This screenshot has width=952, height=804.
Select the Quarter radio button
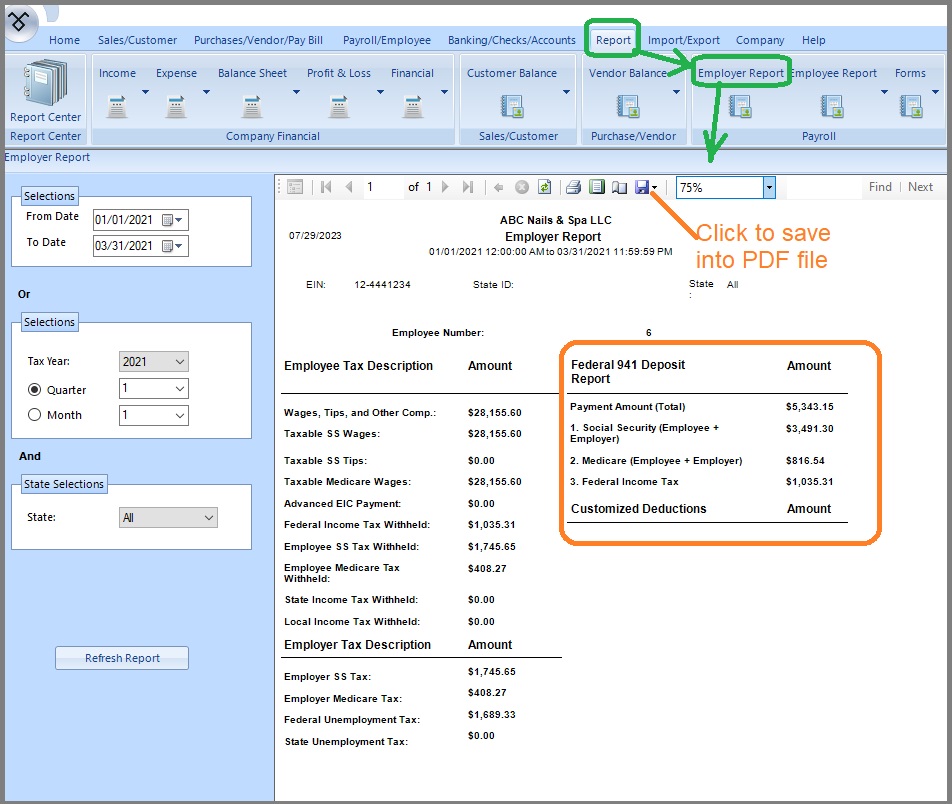click(35, 390)
